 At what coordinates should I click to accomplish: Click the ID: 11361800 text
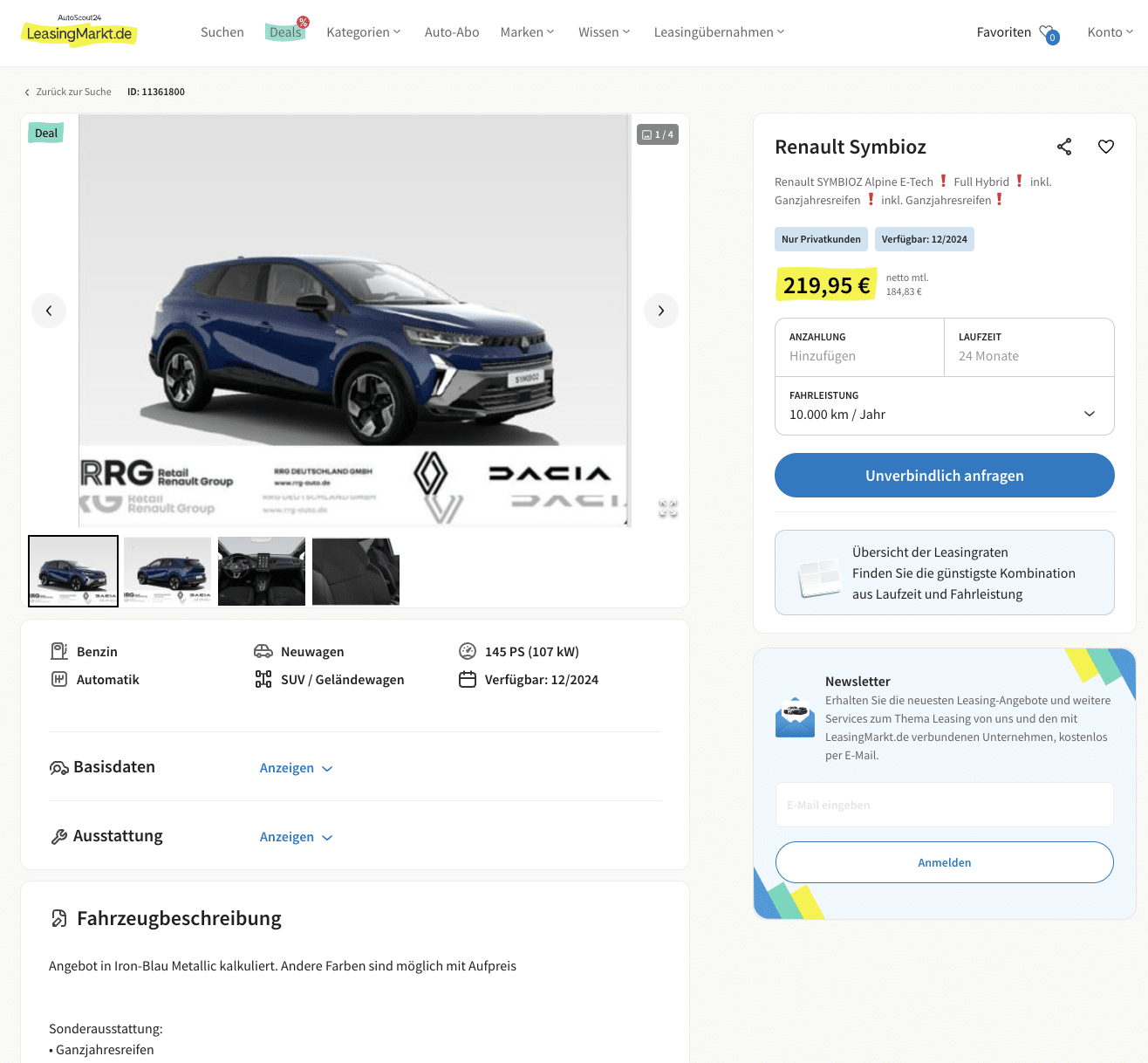tap(156, 92)
